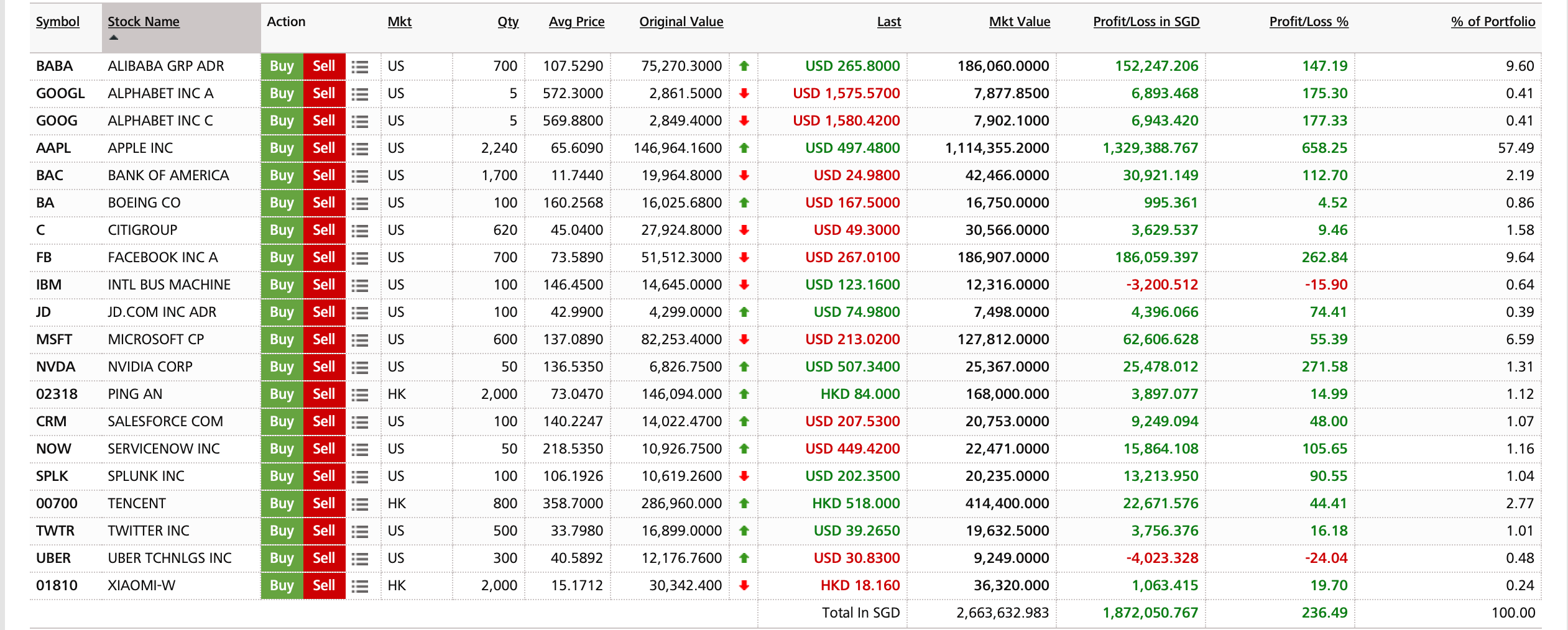Screen dimensions: 1568x630
Task: Sell Uber Tchnlgs Inc shares
Action: click(x=324, y=559)
